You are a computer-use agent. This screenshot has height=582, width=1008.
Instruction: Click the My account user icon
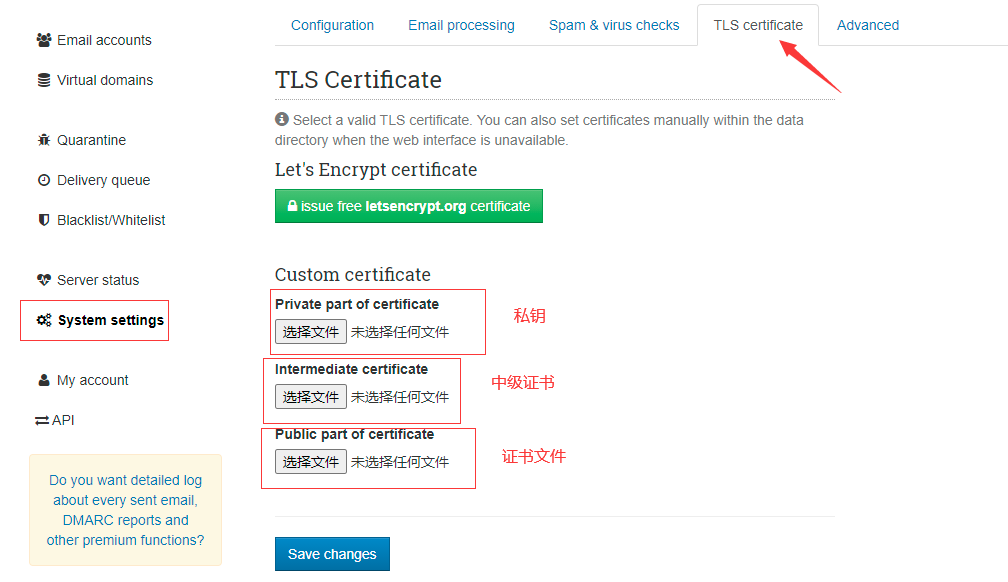[44, 380]
